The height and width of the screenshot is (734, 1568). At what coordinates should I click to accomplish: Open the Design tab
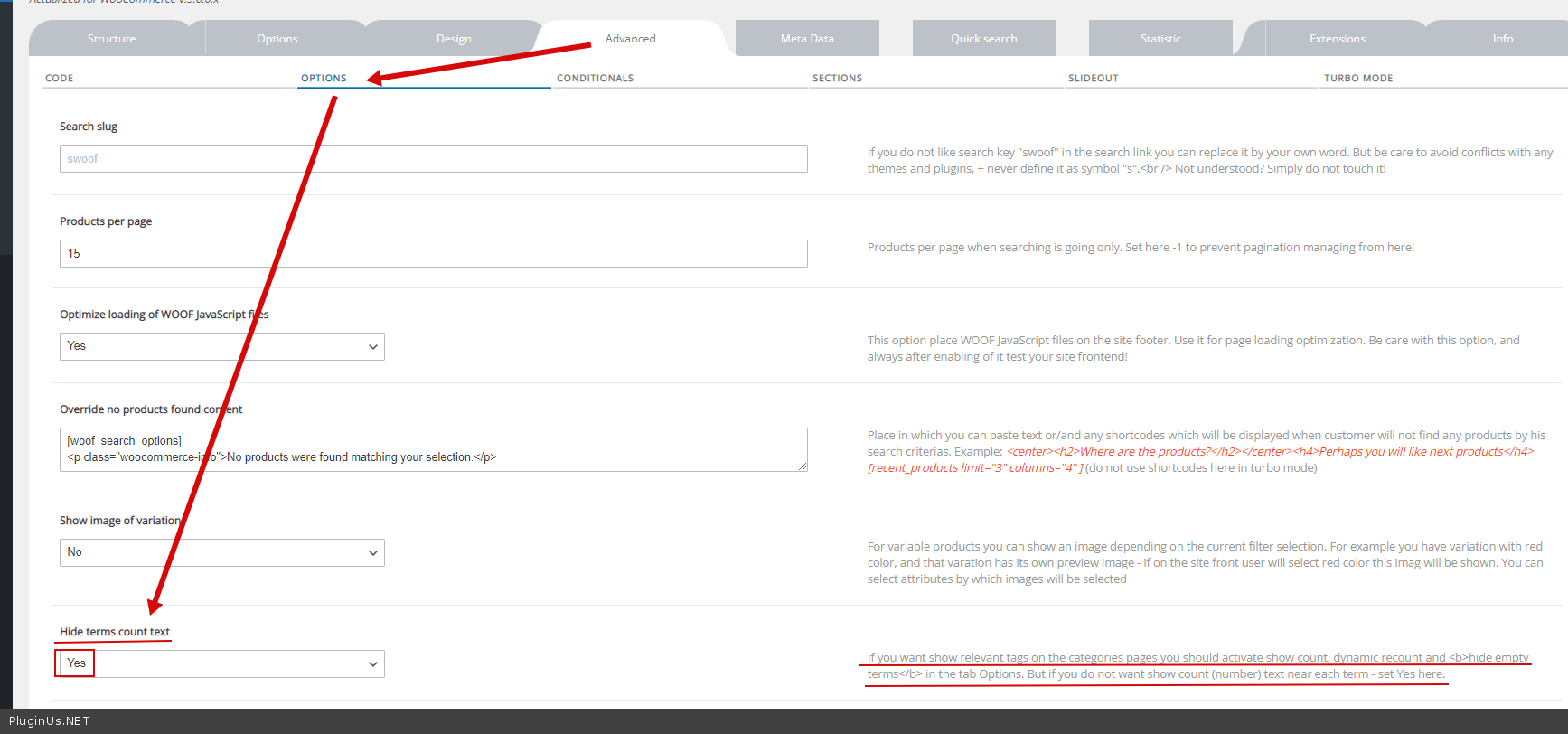click(x=454, y=39)
